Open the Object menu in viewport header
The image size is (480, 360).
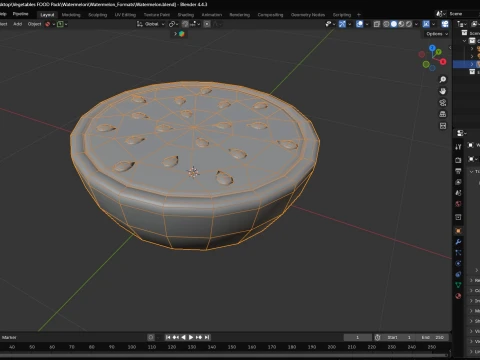(34, 24)
